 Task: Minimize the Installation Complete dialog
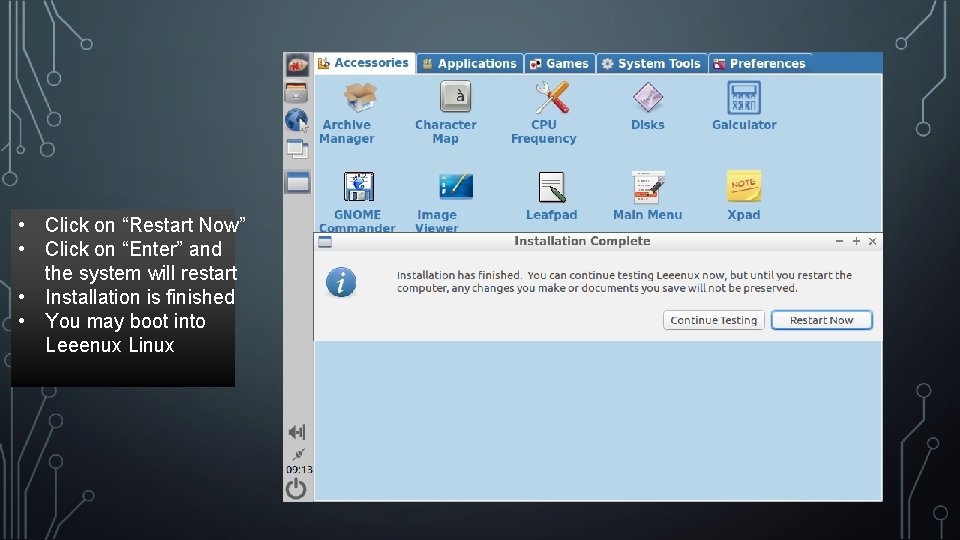[839, 241]
